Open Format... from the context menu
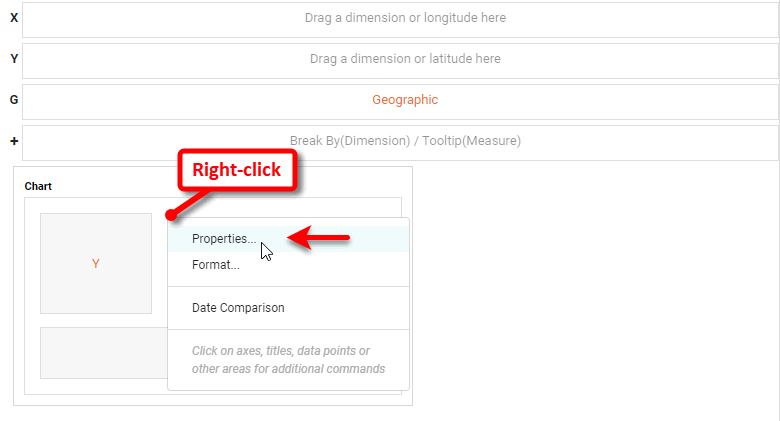Screen dimensions: 780x421 pos(215,265)
